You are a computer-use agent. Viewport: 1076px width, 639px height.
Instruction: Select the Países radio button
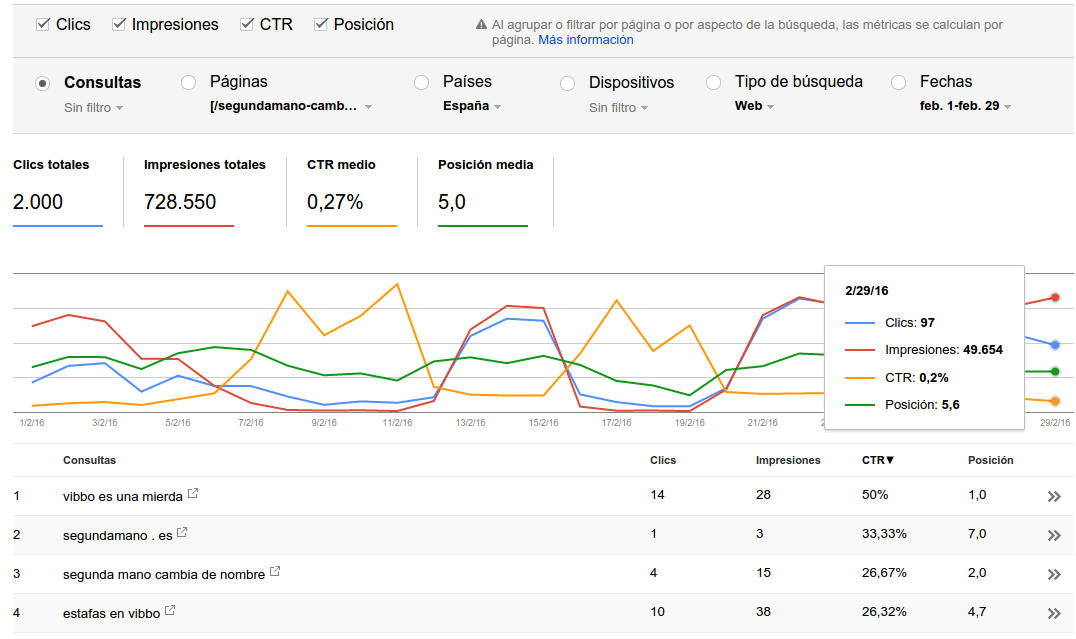(x=421, y=82)
